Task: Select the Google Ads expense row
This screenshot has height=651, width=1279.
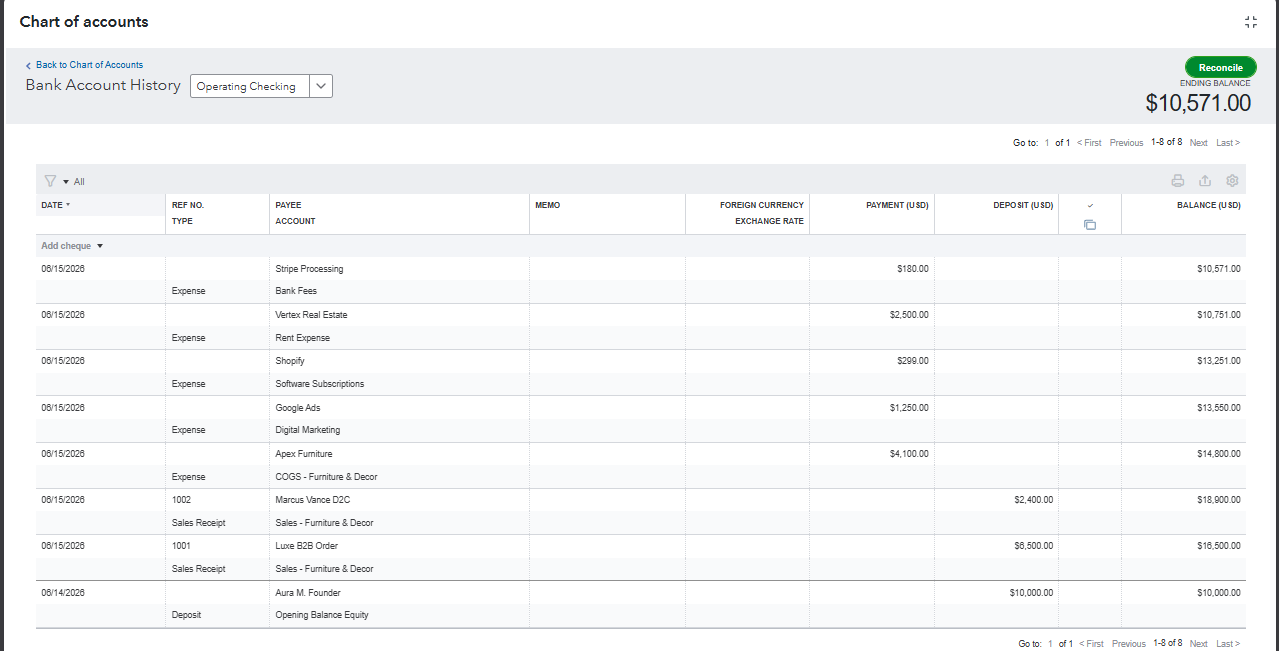Action: [x=641, y=418]
